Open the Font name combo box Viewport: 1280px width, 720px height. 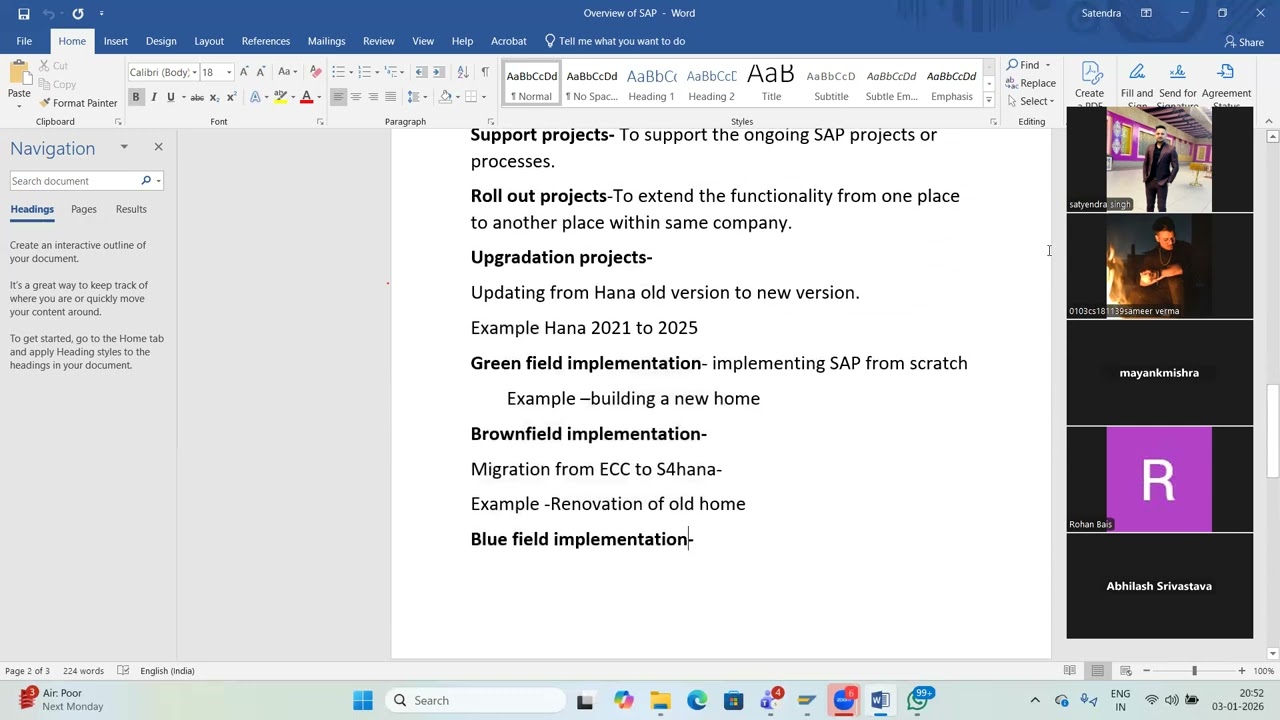162,72
